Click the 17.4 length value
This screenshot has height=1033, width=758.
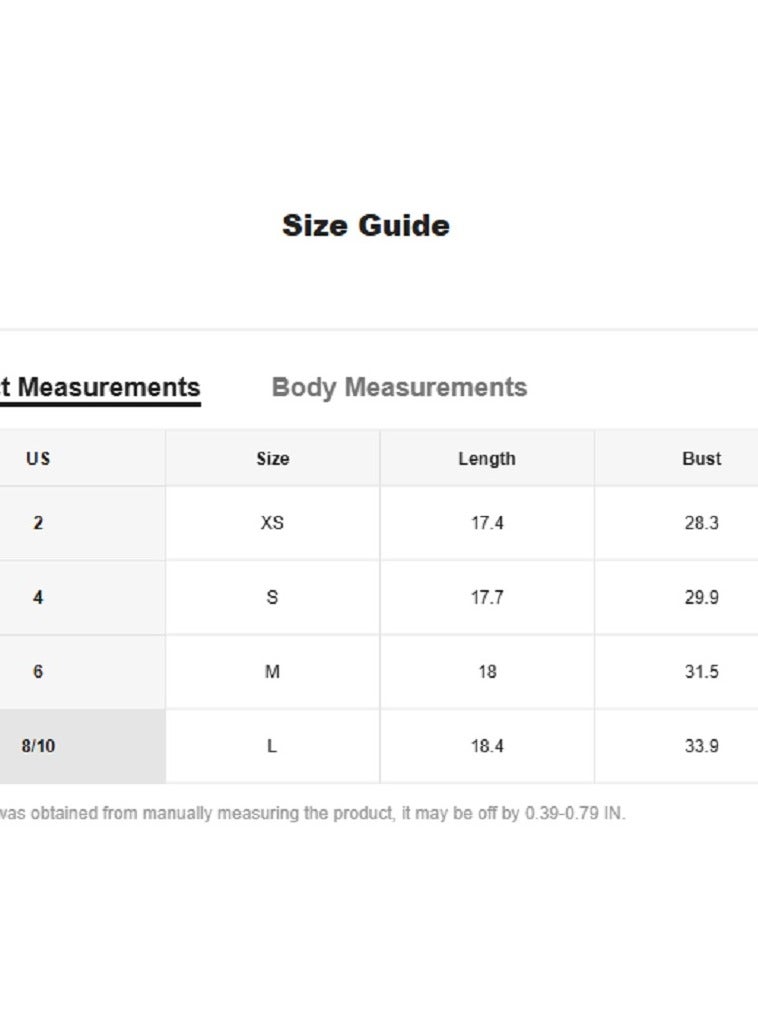point(487,523)
